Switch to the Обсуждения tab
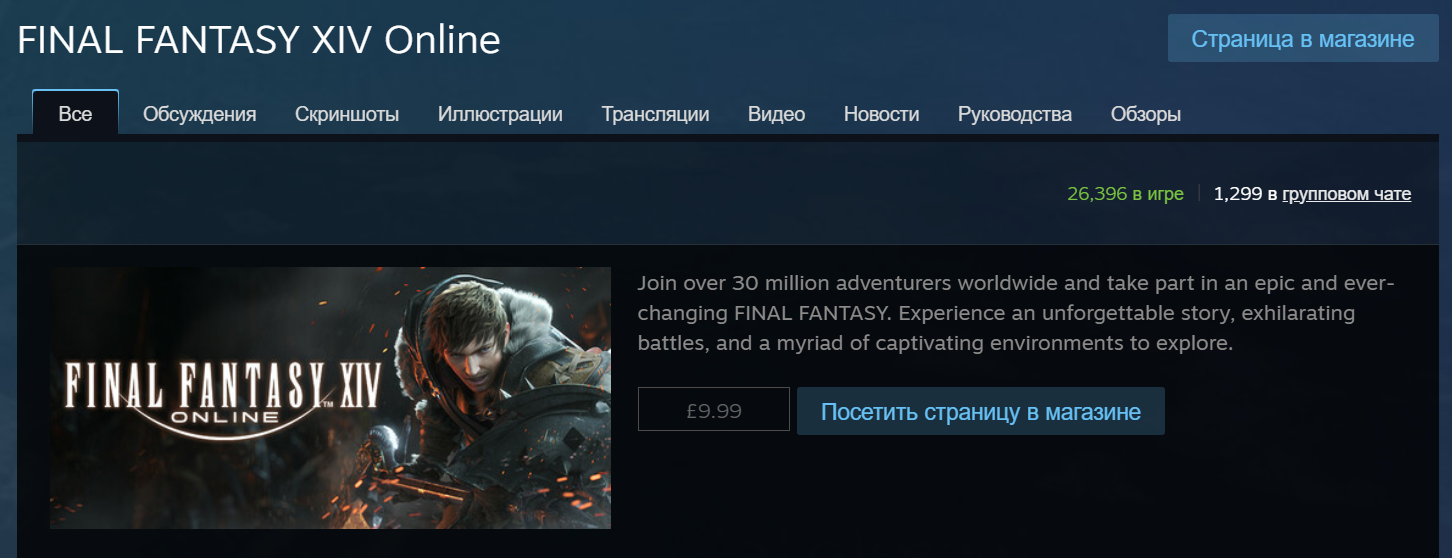Image resolution: width=1452 pixels, height=558 pixels. (x=199, y=114)
